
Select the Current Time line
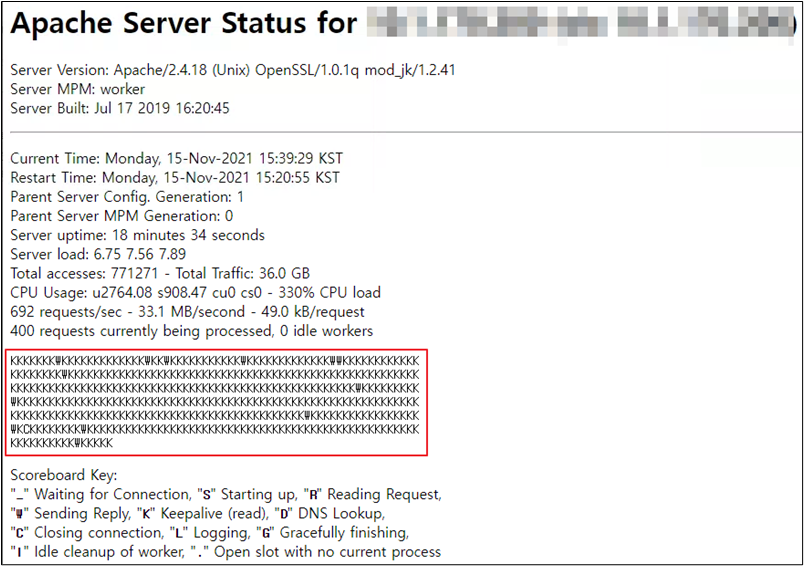tap(176, 158)
